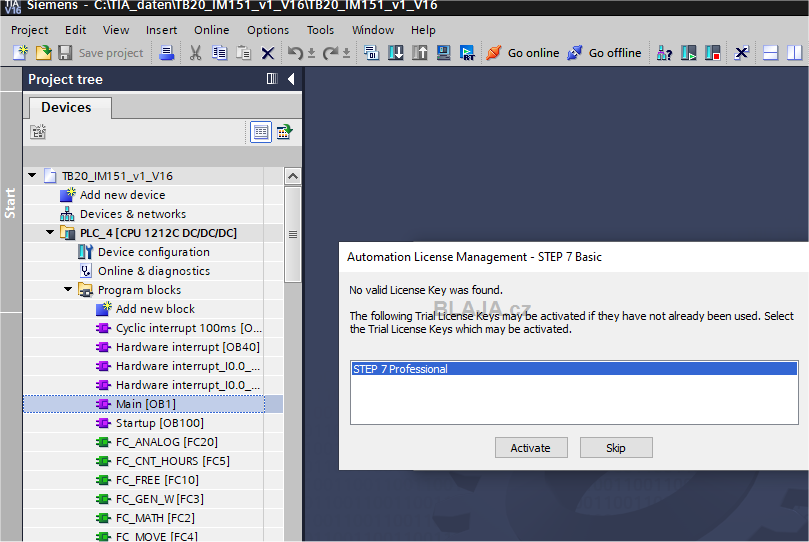809x542 pixels.
Task: Select FC_CNT_HOURS [FC5] block
Action: pyautogui.click(x=173, y=461)
